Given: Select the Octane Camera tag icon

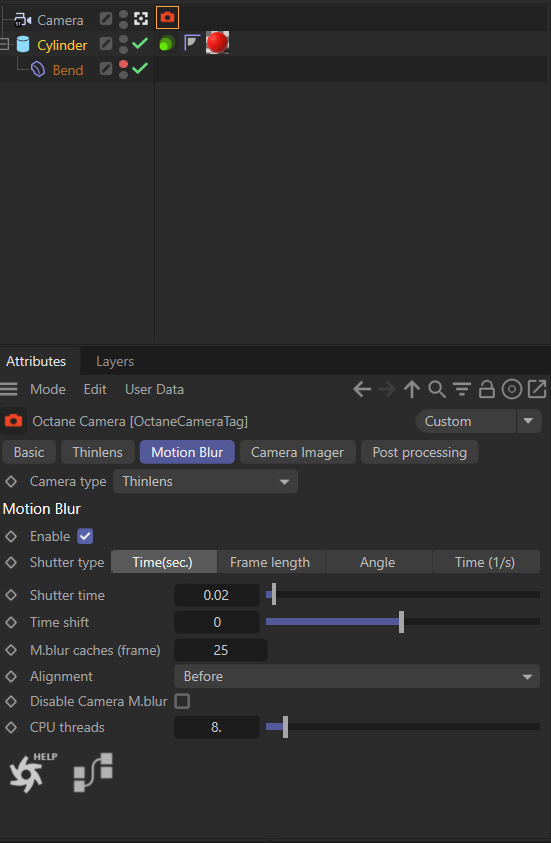Looking at the screenshot, I should click(167, 18).
